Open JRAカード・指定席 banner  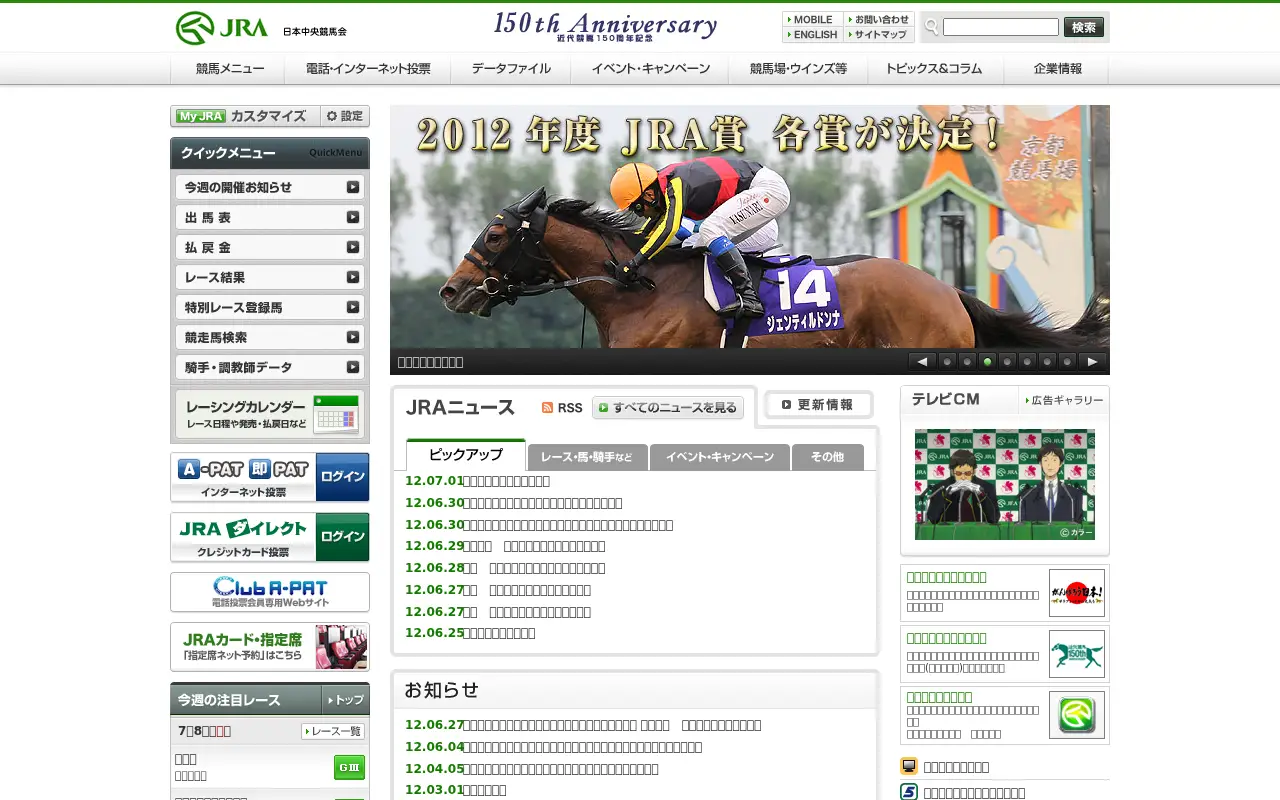(x=270, y=647)
